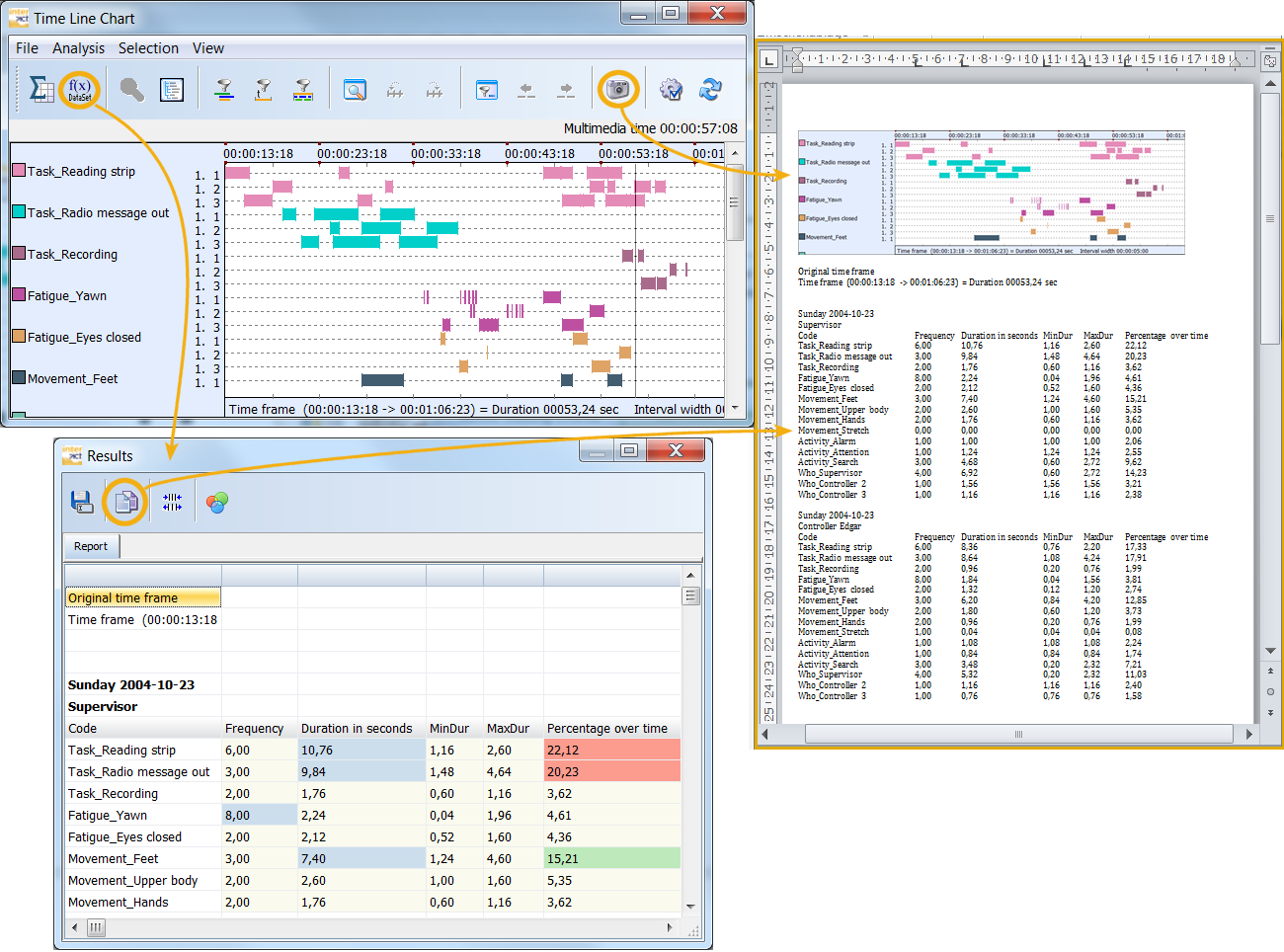Click the Results table scroll down arrow
The image size is (1284, 952).
(x=690, y=906)
